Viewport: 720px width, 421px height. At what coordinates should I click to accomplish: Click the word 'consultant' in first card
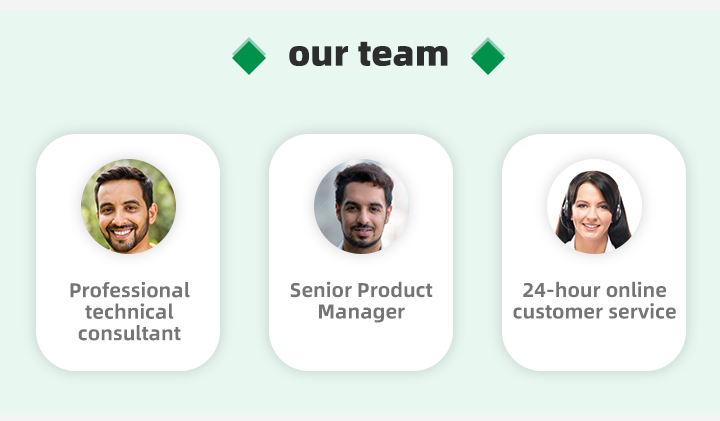coord(129,333)
